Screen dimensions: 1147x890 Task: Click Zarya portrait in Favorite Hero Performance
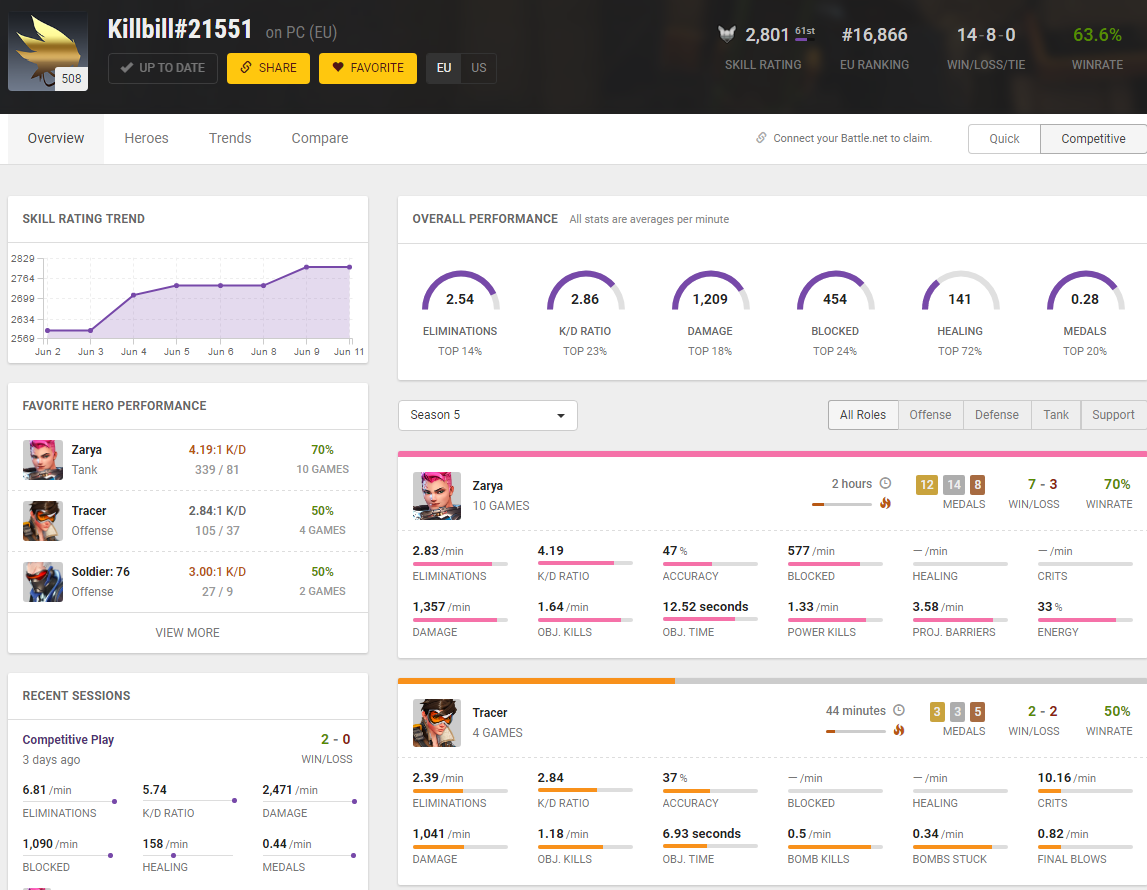tap(42, 459)
